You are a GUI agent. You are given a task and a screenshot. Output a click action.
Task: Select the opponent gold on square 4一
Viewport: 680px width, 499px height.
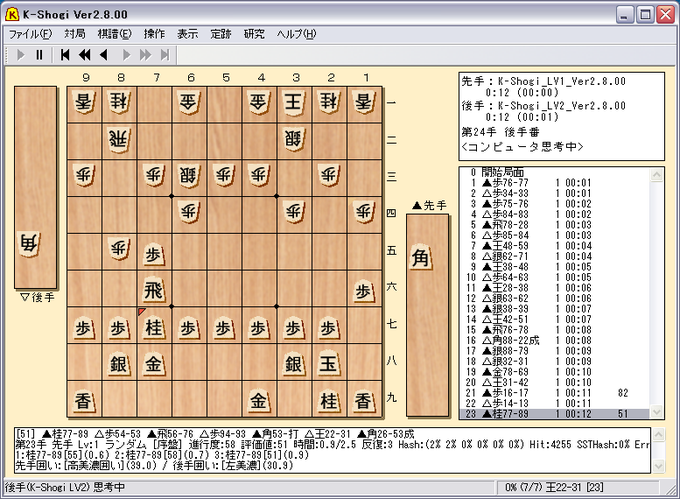coord(258,102)
